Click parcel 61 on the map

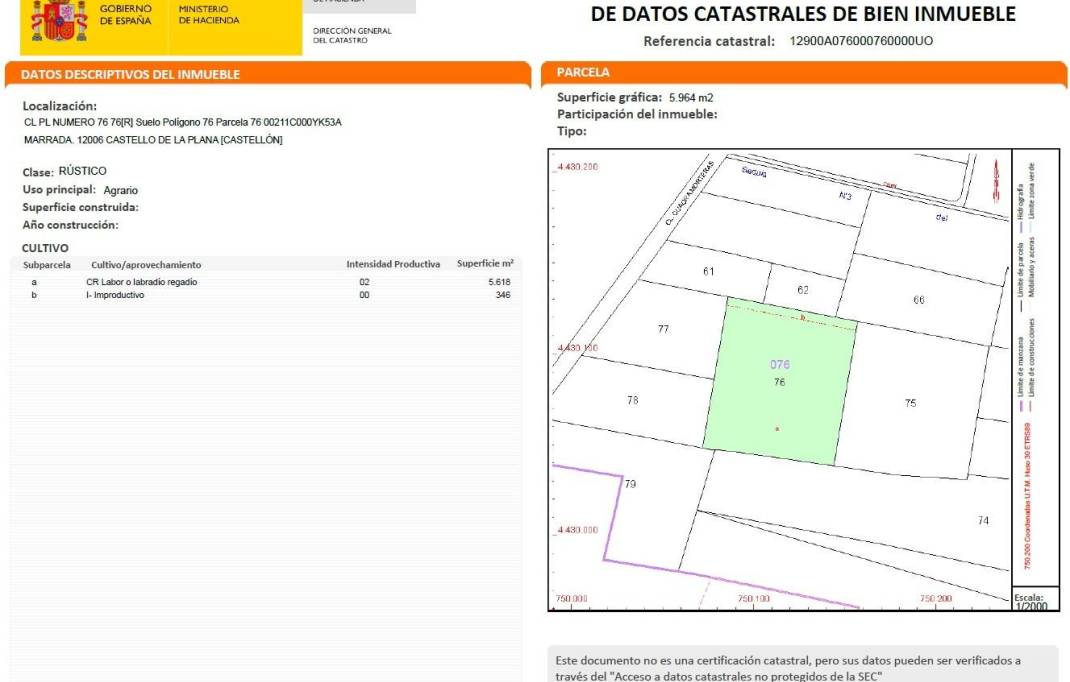[708, 272]
